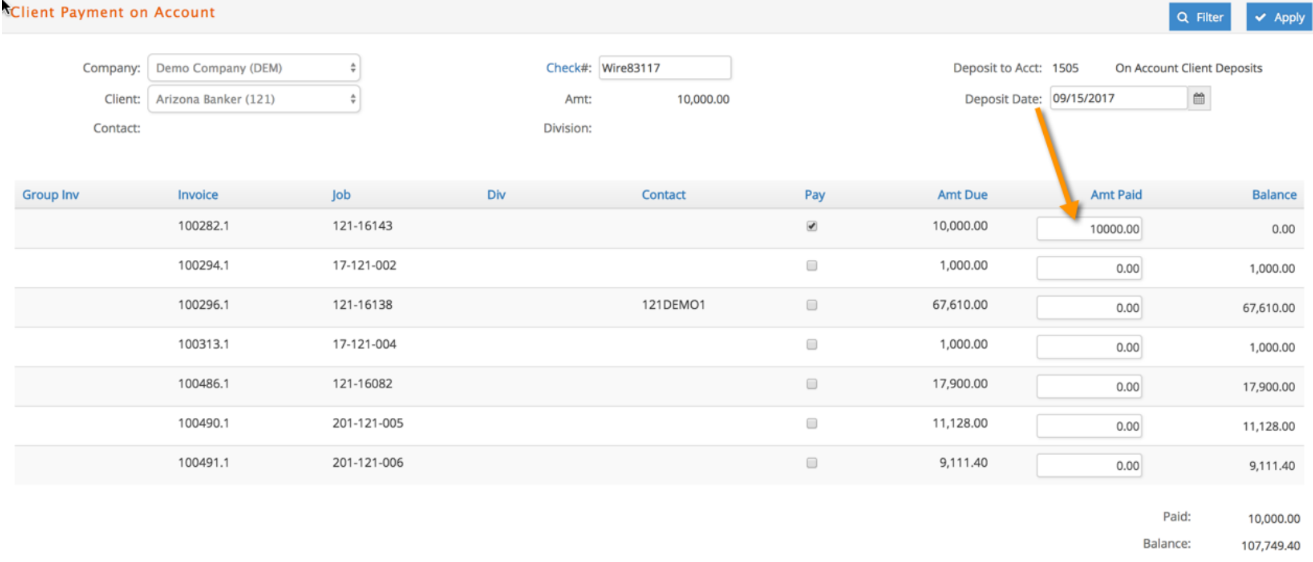Click job 121-16138
The height and width of the screenshot is (562, 1313).
362,305
